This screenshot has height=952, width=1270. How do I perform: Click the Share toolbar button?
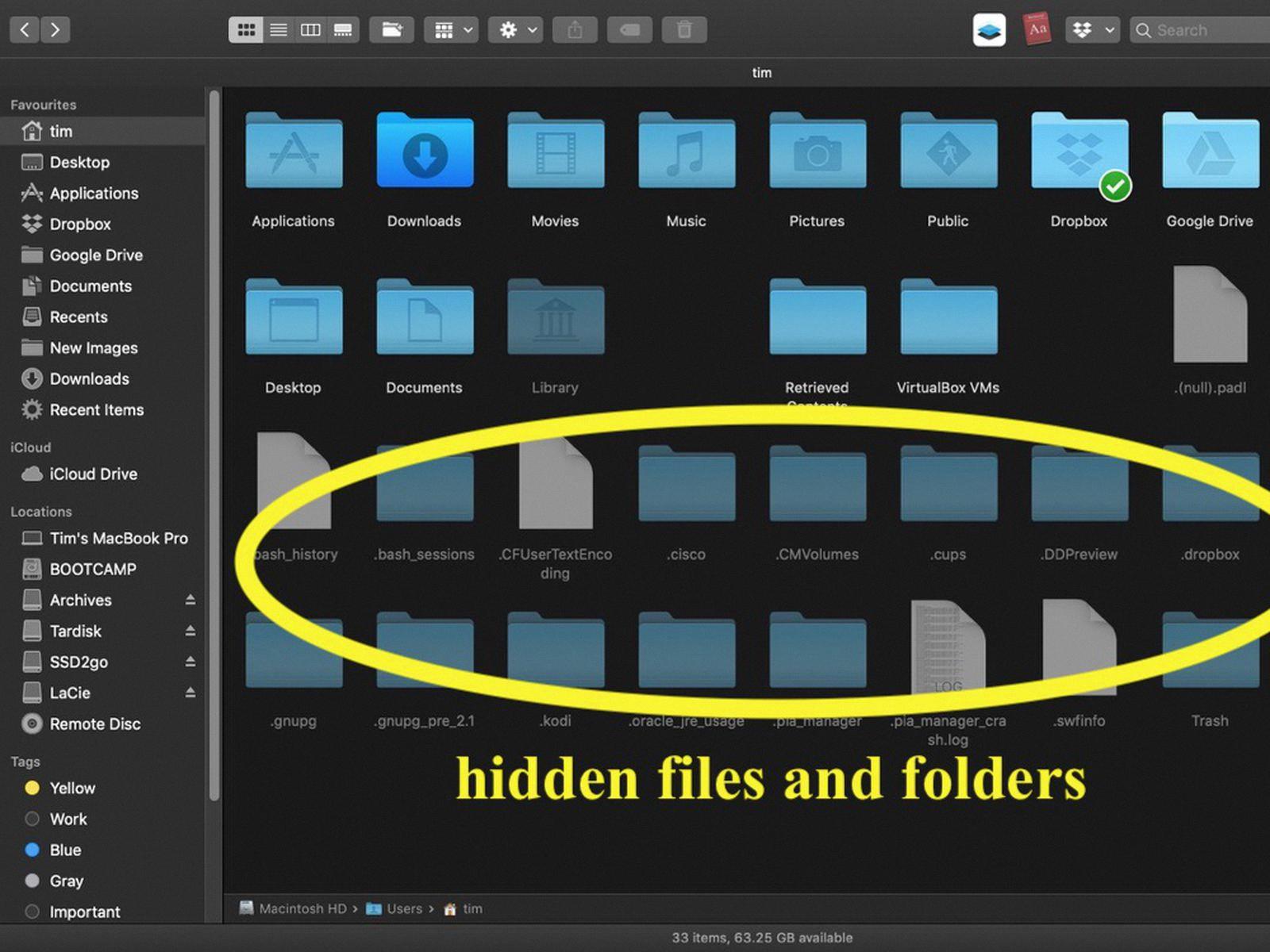[575, 30]
